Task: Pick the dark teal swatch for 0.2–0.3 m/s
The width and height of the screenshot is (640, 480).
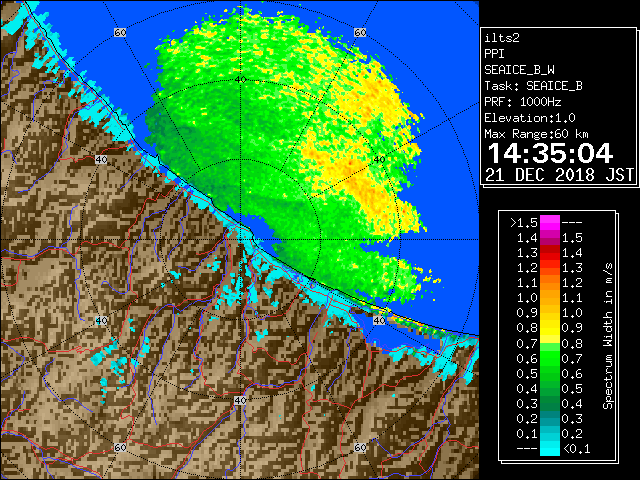Action: [549, 418]
